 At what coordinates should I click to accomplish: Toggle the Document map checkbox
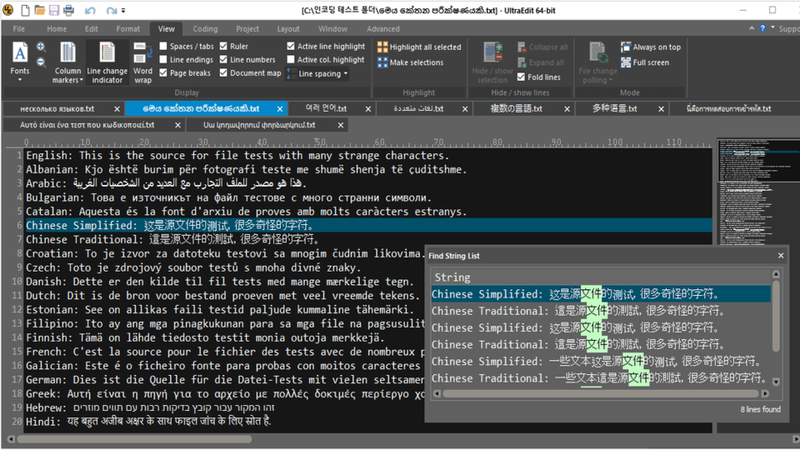pos(223,73)
